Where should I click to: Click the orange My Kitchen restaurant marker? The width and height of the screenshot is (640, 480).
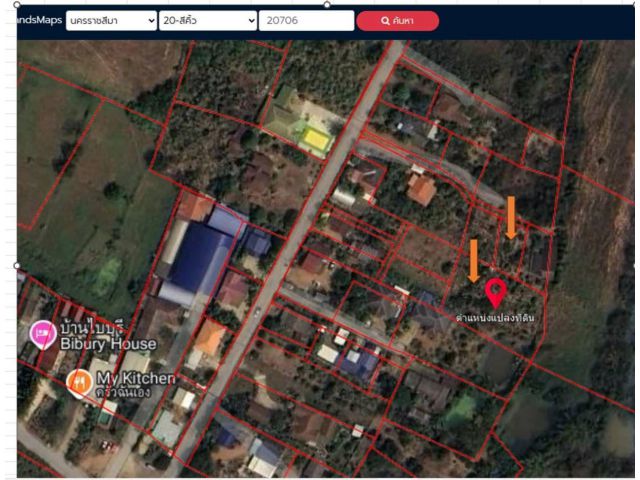(80, 384)
